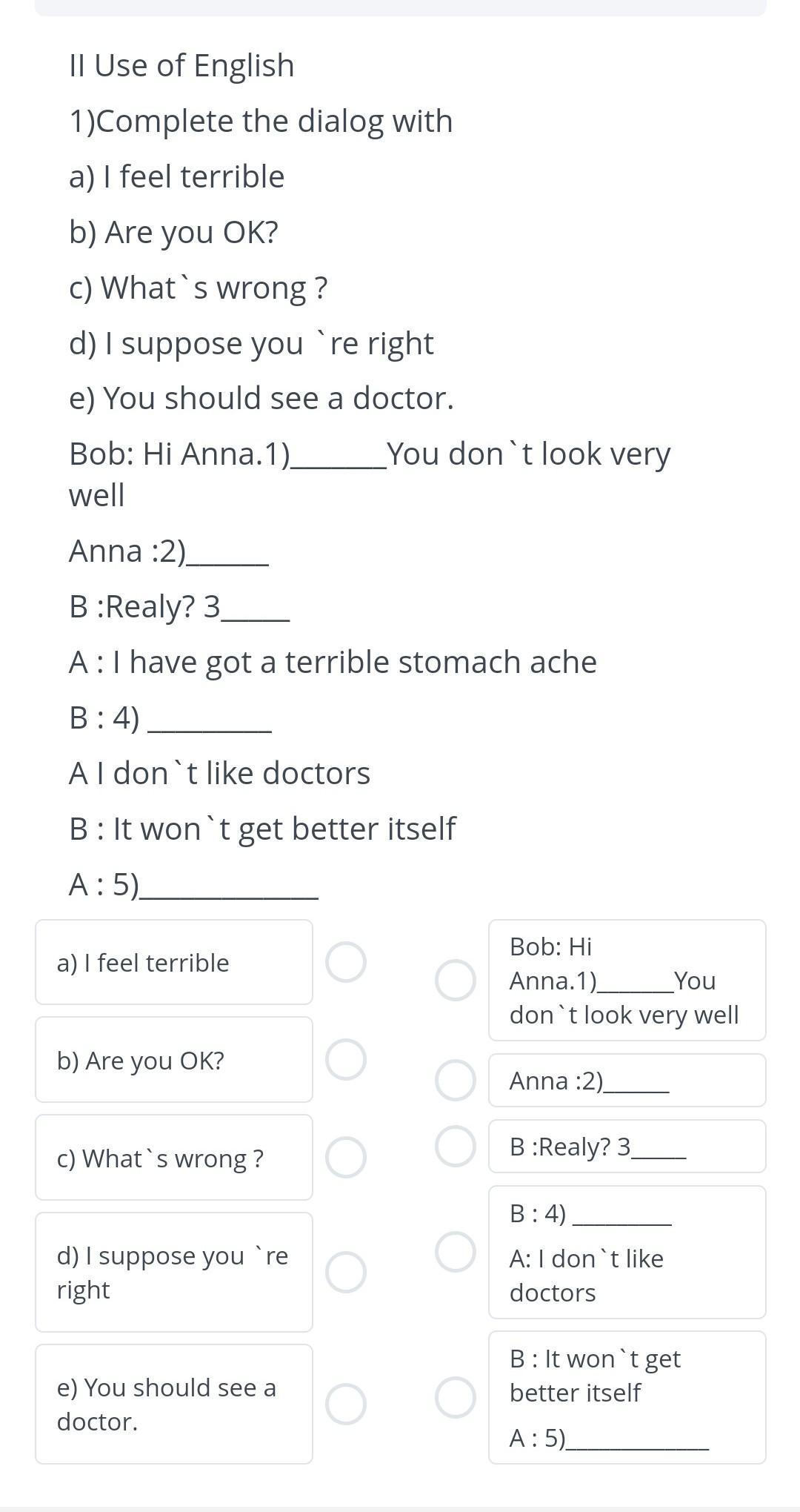Select the circle beside 'A : 5)' card
The image size is (800, 1512).
click(x=455, y=1397)
